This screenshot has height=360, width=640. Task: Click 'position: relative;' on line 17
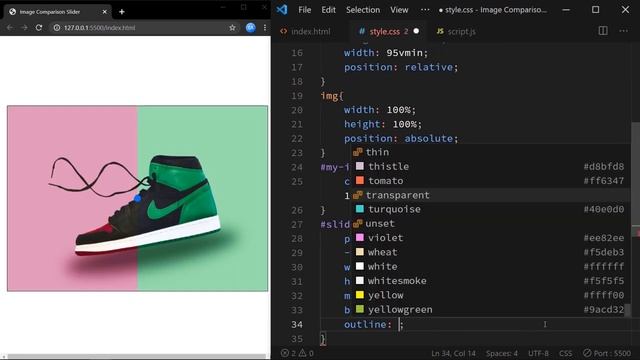pyautogui.click(x=401, y=67)
